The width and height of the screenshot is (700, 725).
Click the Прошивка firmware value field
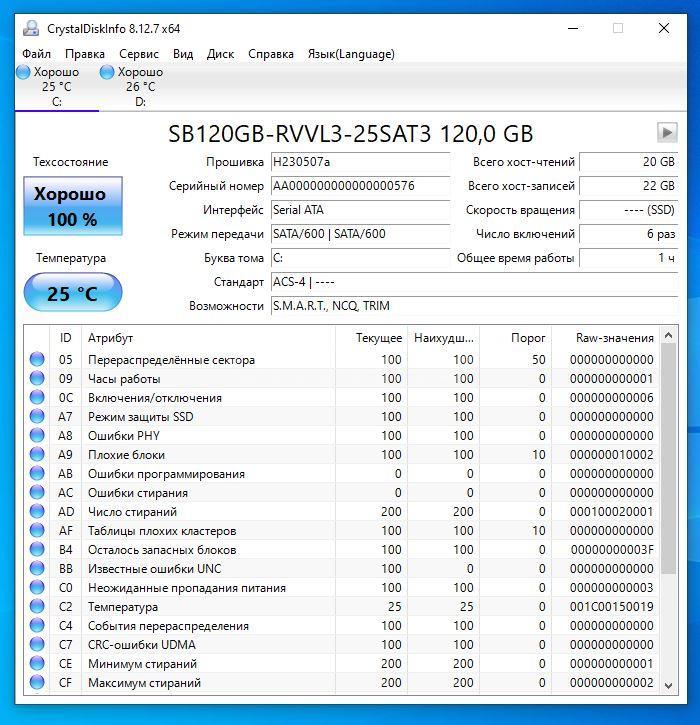click(360, 162)
